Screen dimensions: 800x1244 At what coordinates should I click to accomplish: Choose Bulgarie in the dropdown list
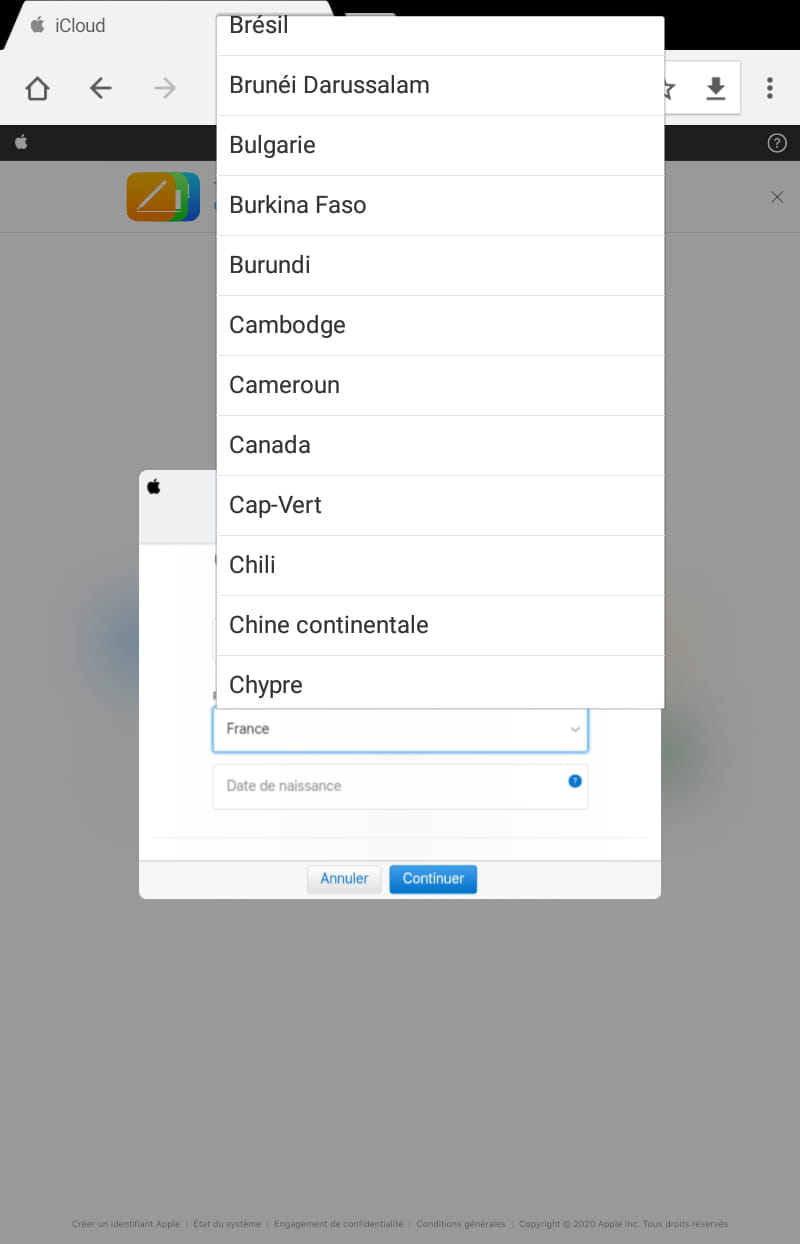coord(440,145)
